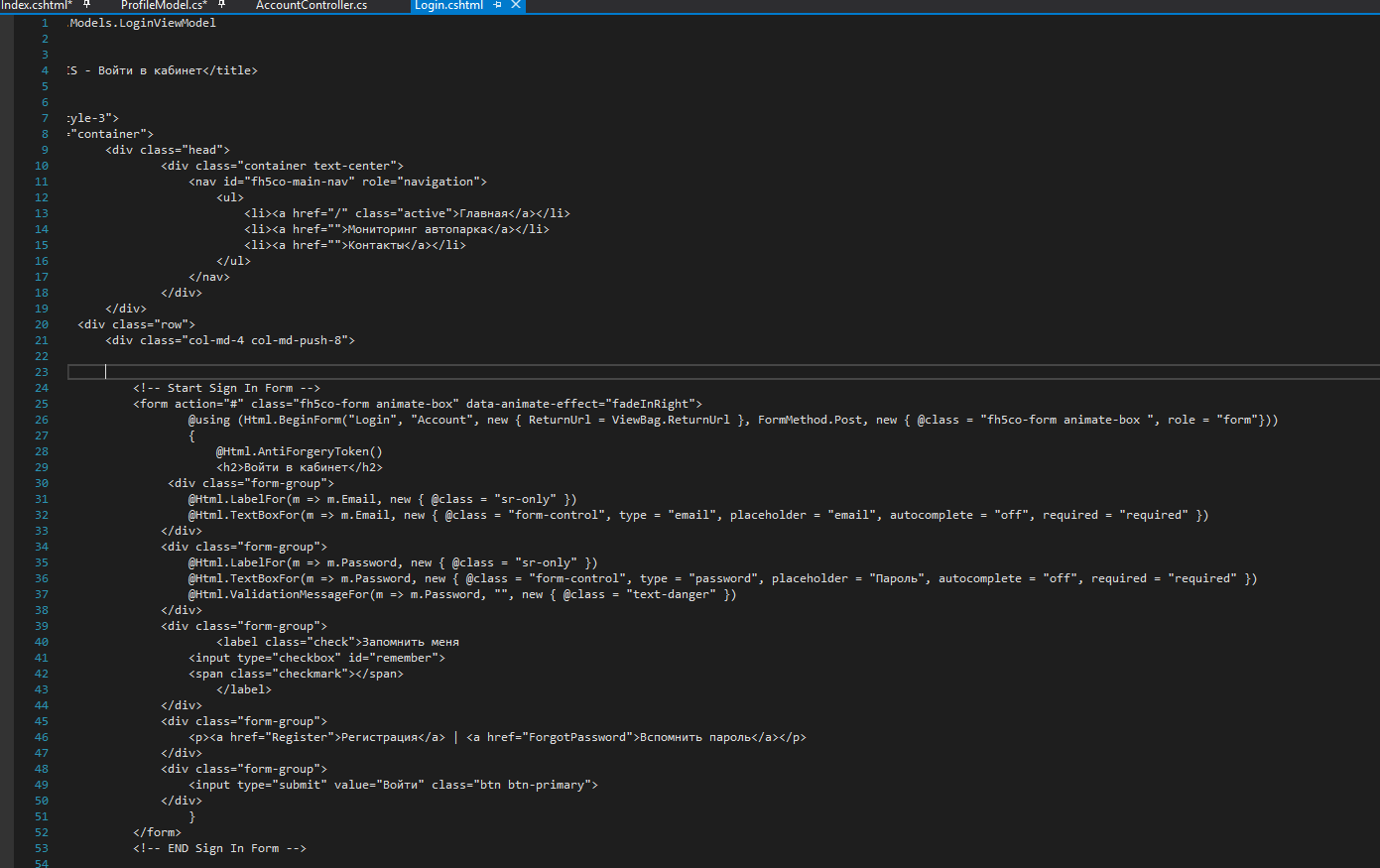Click the div class="head" line
The width and height of the screenshot is (1380, 868).
pyautogui.click(x=168, y=150)
